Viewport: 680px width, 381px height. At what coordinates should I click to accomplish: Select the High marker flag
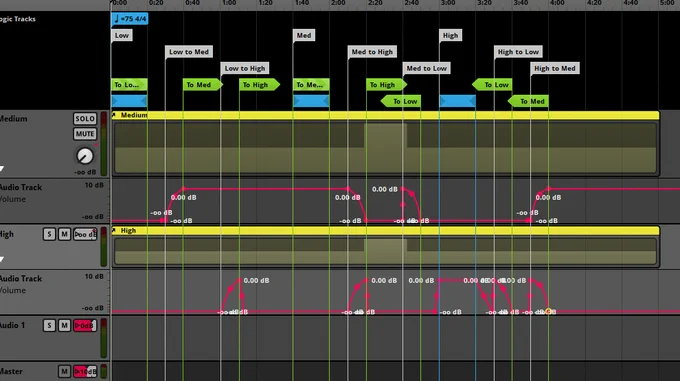[x=450, y=36]
